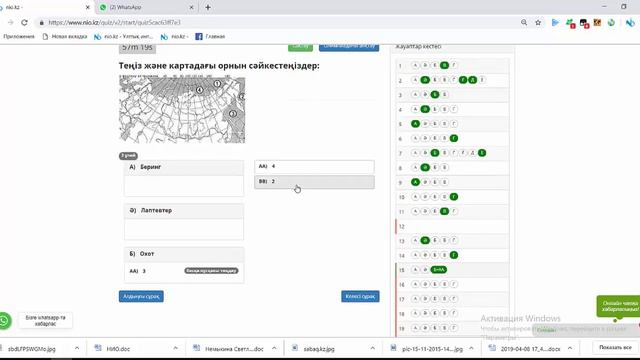Click the blue profile icon at toolbar end
This screenshot has height=360, width=640.
click(631, 22)
